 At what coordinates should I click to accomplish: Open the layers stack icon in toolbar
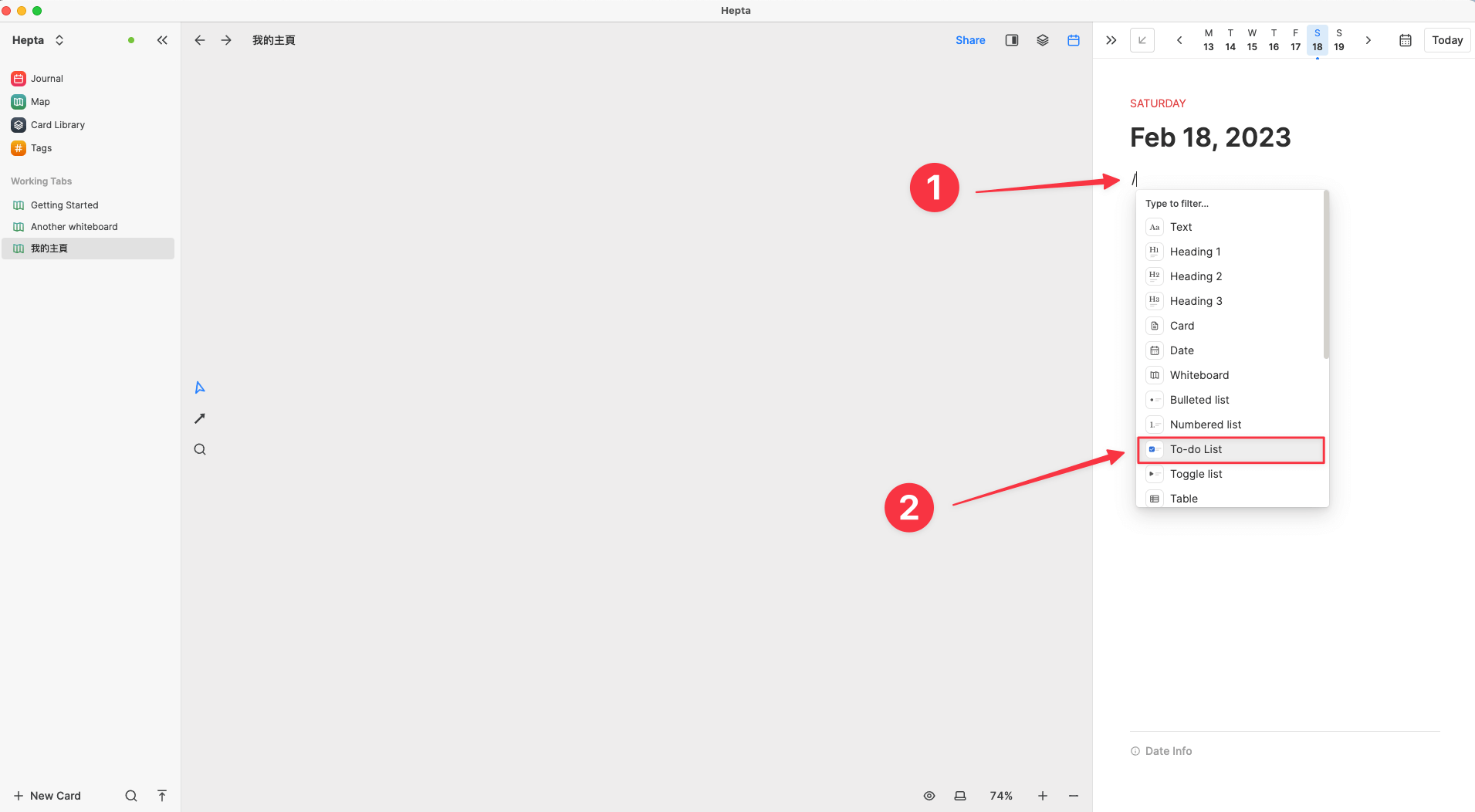tap(1042, 40)
